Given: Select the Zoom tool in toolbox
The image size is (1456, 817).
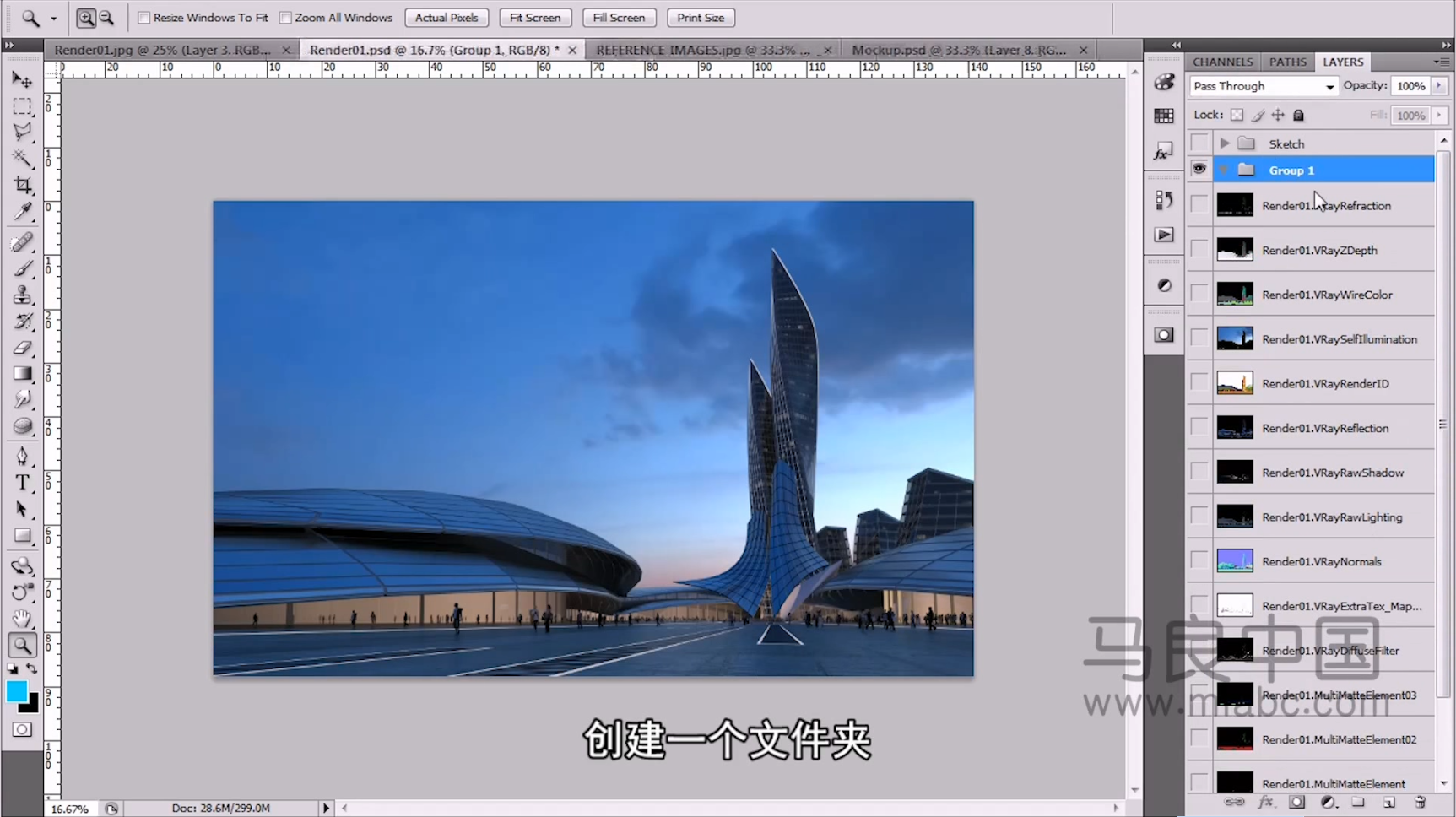Looking at the screenshot, I should (x=22, y=646).
